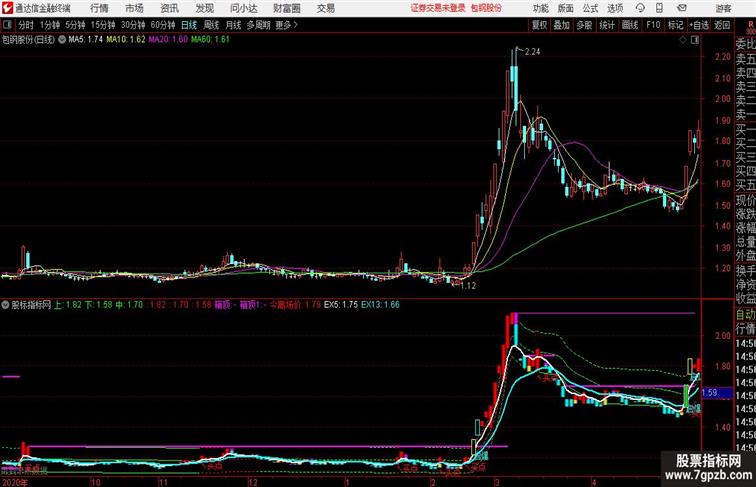Image resolution: width=756 pixels, height=487 pixels.
Task: Toggle the right panel icon above chart
Action: click(x=695, y=40)
